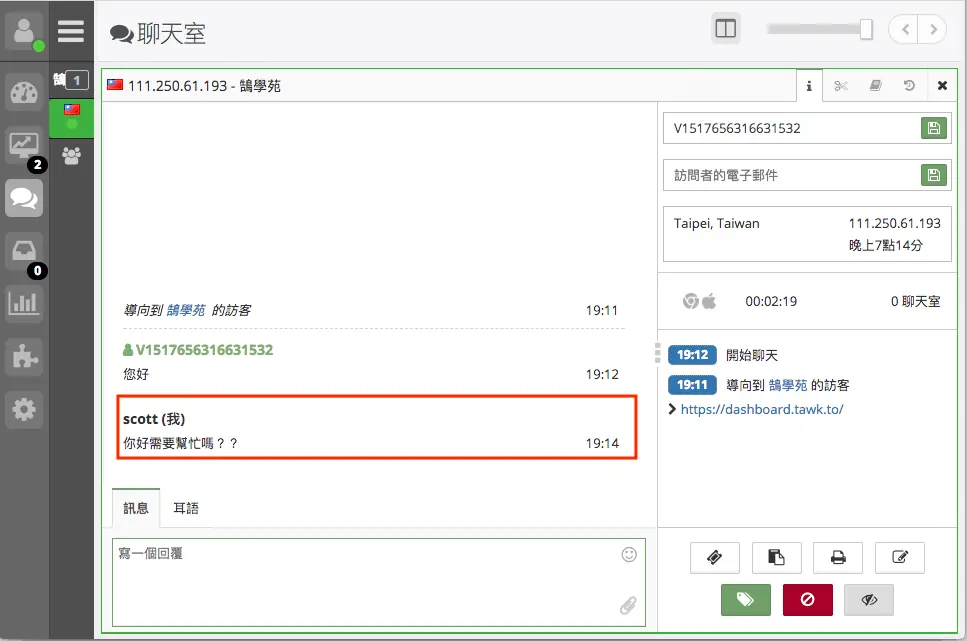
Task: Open 鴿學苑 link in the activity timeline
Action: [788, 386]
